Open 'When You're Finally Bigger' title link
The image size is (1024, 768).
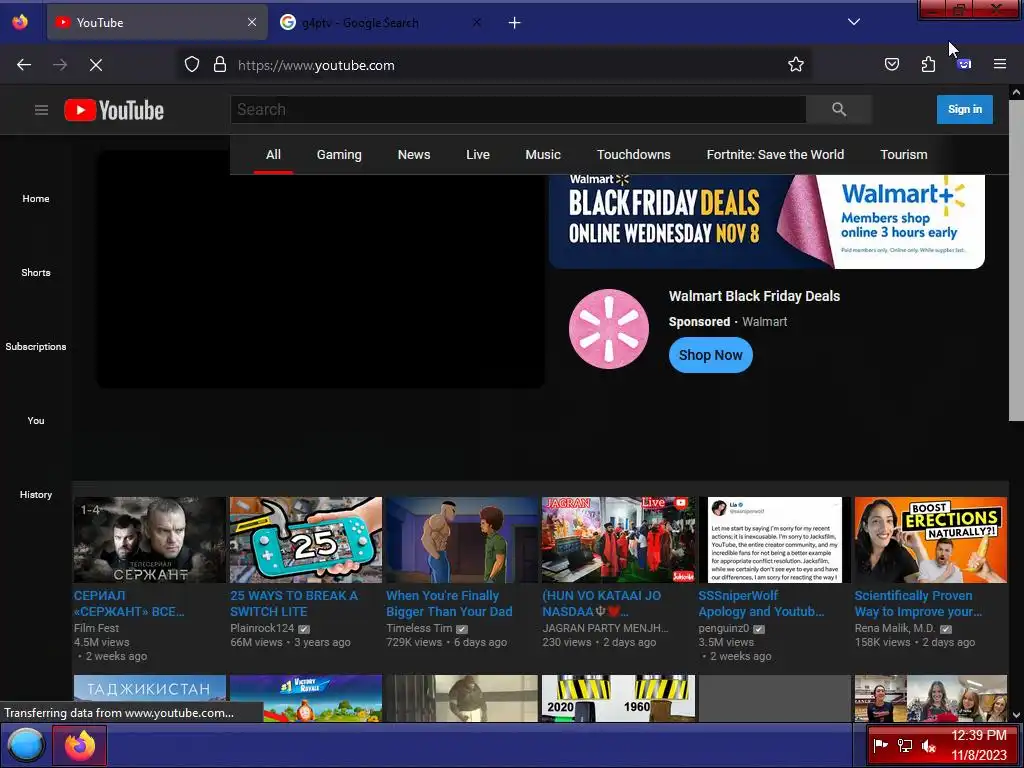[x=449, y=603]
